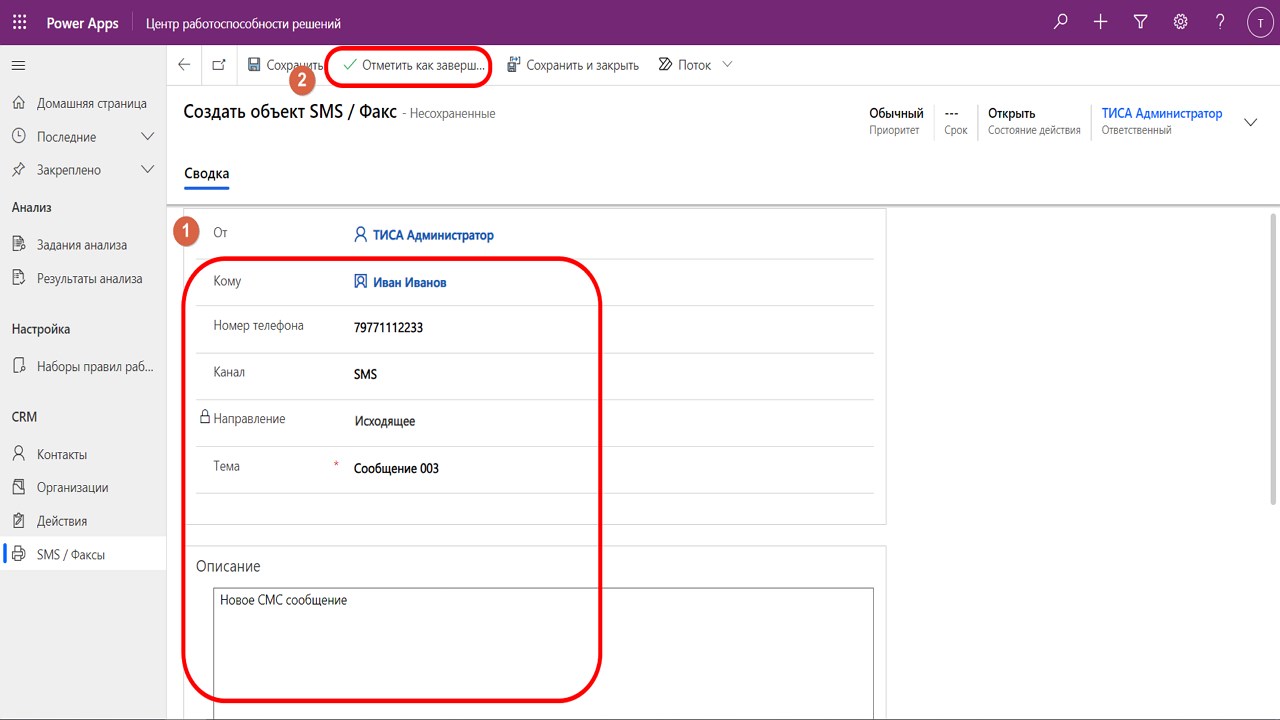
Task: Expand the header fields chevron
Action: click(x=1250, y=122)
